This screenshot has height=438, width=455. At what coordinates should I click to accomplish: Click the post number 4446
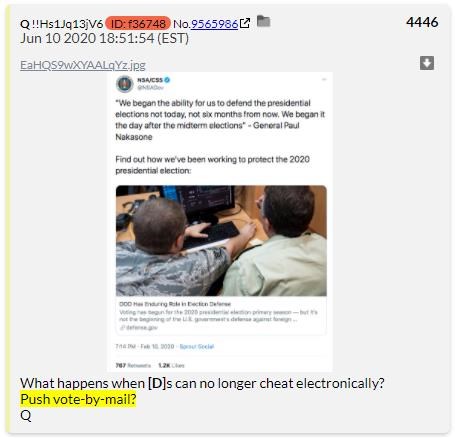[422, 22]
